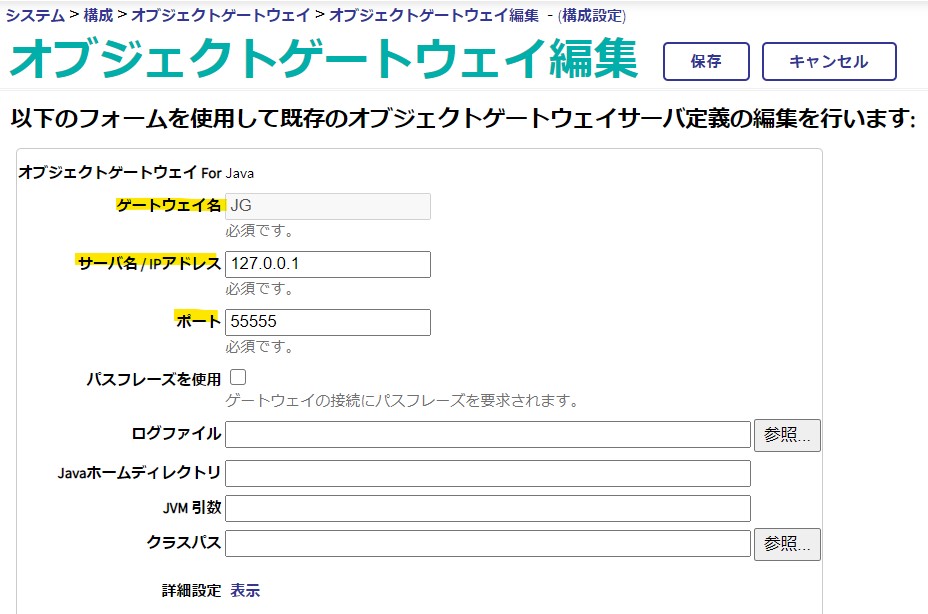The image size is (928, 614).
Task: Click inside the クラスパス text field
Action: pyautogui.click(x=488, y=544)
